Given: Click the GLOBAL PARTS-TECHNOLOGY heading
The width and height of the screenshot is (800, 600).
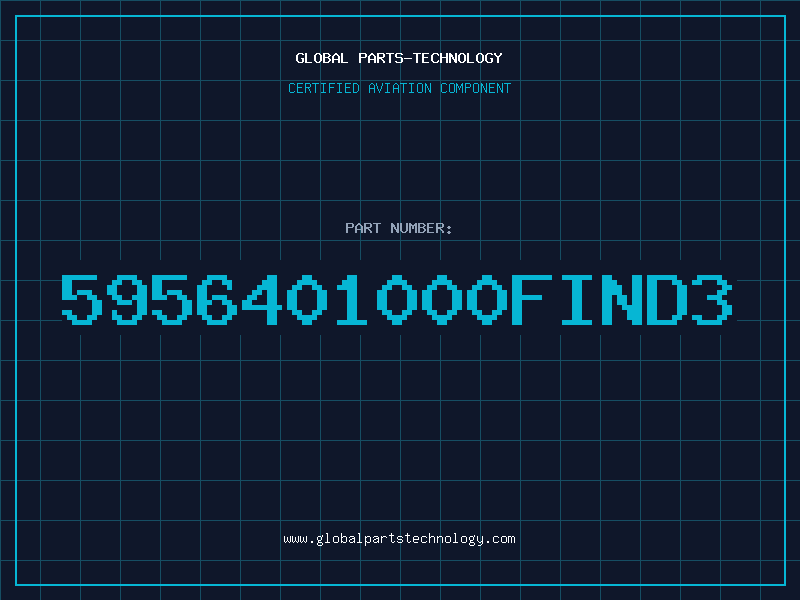Looking at the screenshot, I should 399,58.
